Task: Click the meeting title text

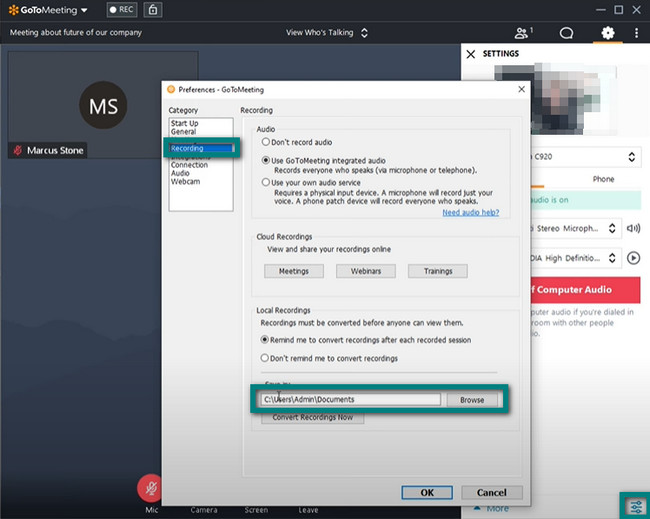Action: [76, 32]
